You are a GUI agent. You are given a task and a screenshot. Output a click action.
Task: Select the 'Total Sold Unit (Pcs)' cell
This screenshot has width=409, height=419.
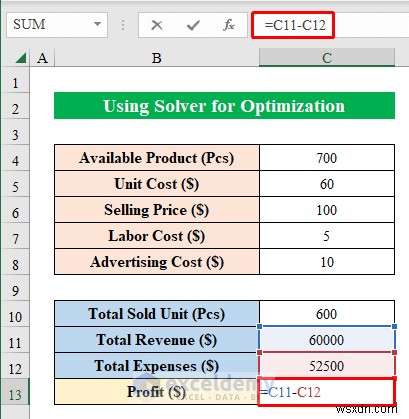point(157,314)
